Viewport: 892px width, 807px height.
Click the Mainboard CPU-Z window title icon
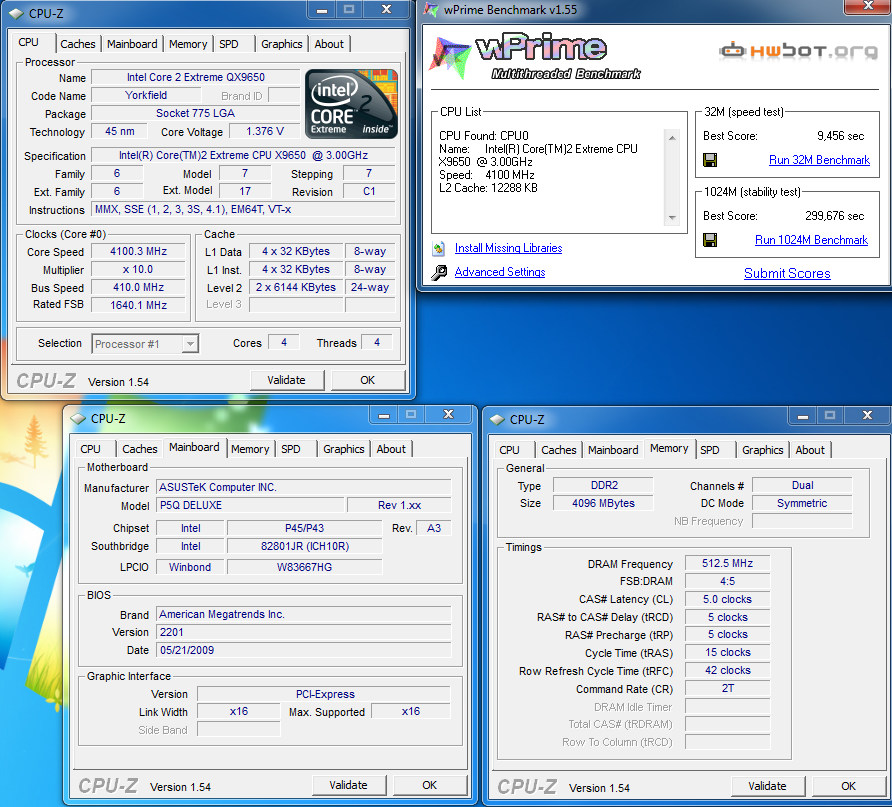pyautogui.click(x=77, y=419)
